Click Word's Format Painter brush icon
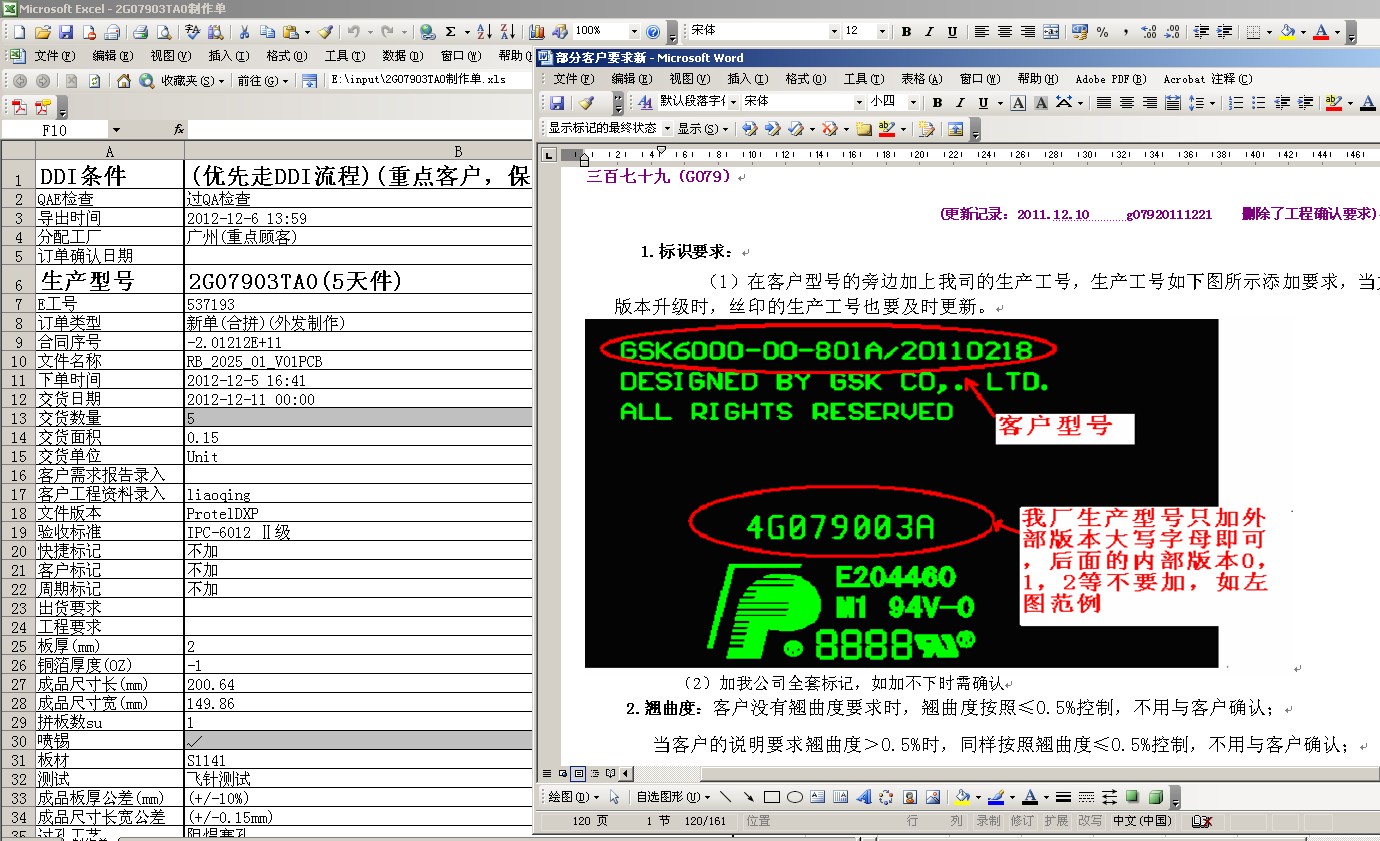The image size is (1380, 841). tap(587, 102)
